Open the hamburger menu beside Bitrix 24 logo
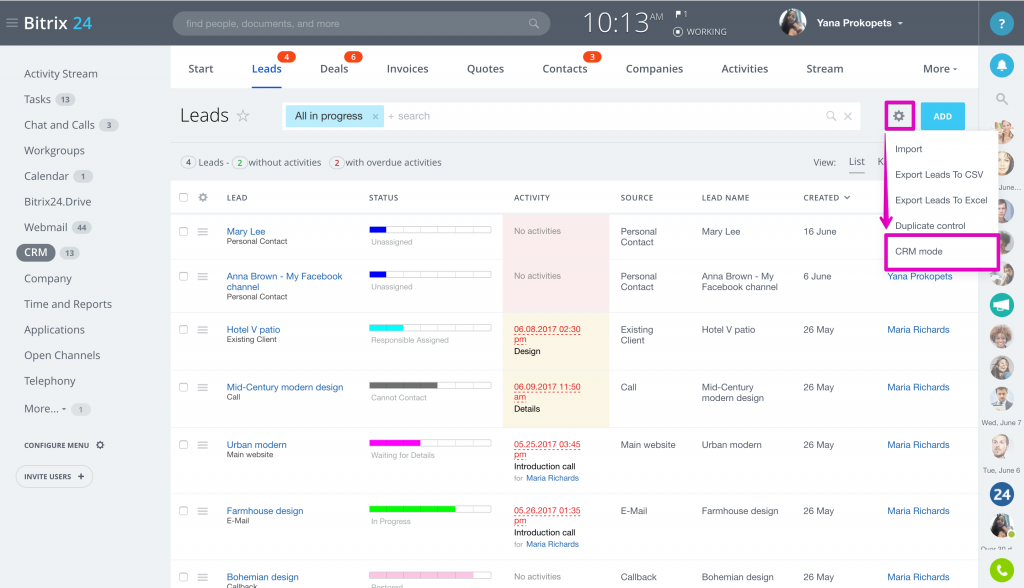The height and width of the screenshot is (588, 1024). [x=12, y=23]
